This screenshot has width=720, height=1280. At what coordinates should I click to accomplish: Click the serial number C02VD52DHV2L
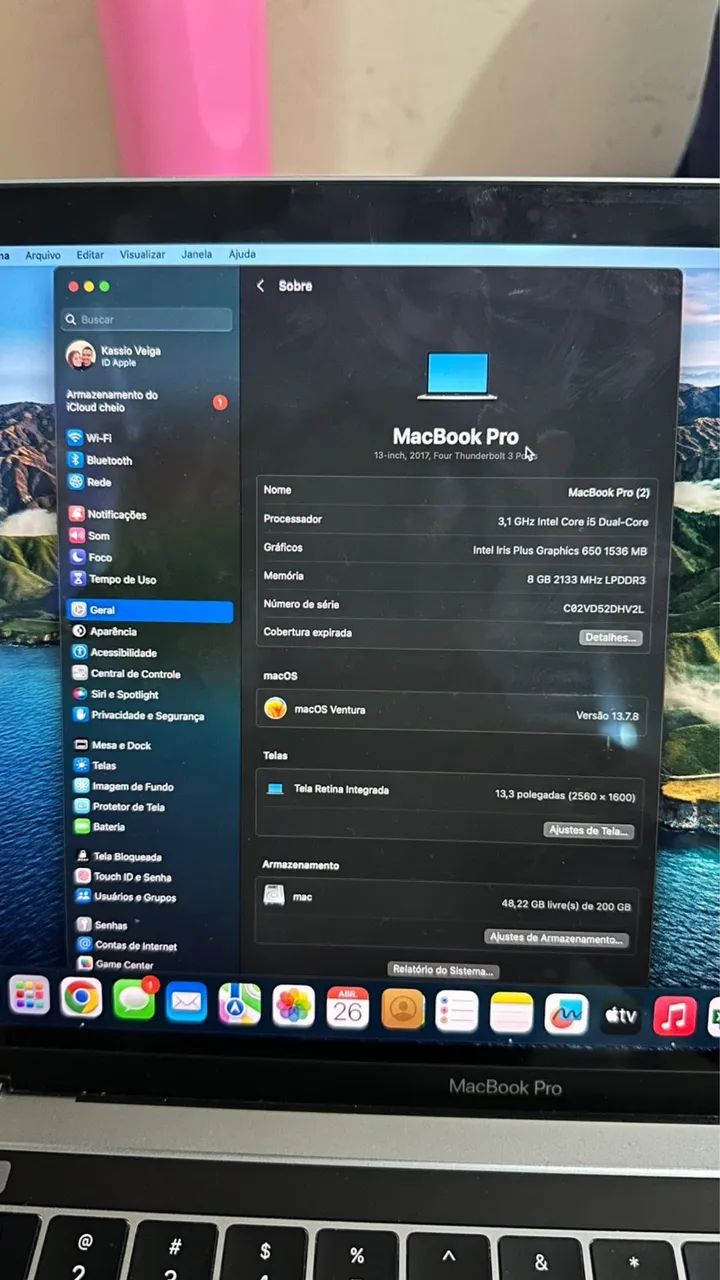pyautogui.click(x=604, y=608)
